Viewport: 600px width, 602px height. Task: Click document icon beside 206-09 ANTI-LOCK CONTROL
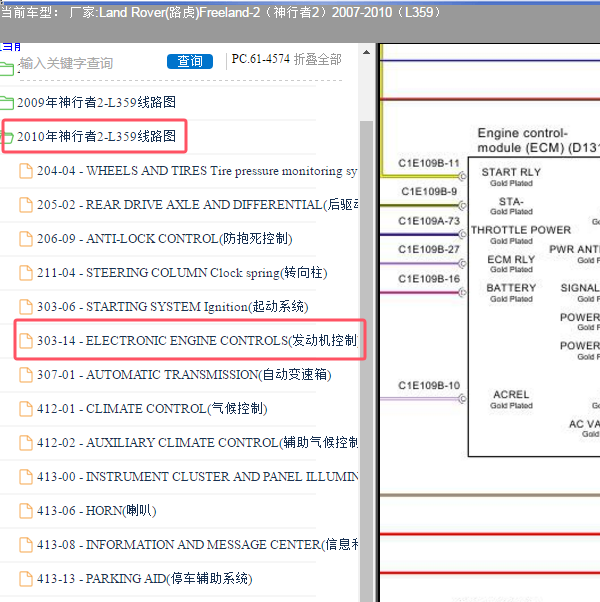click(26, 239)
